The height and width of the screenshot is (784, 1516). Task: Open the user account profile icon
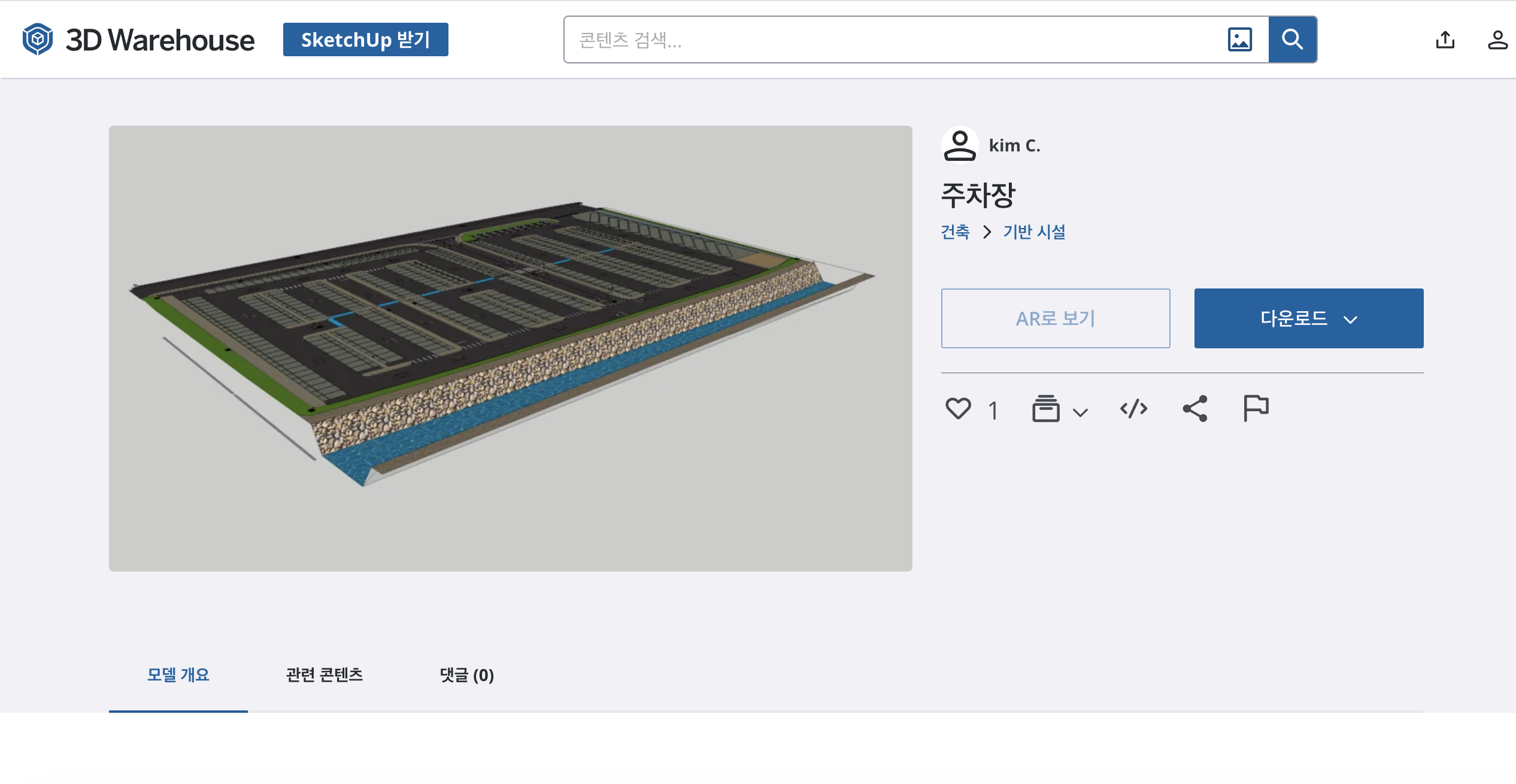[1497, 40]
